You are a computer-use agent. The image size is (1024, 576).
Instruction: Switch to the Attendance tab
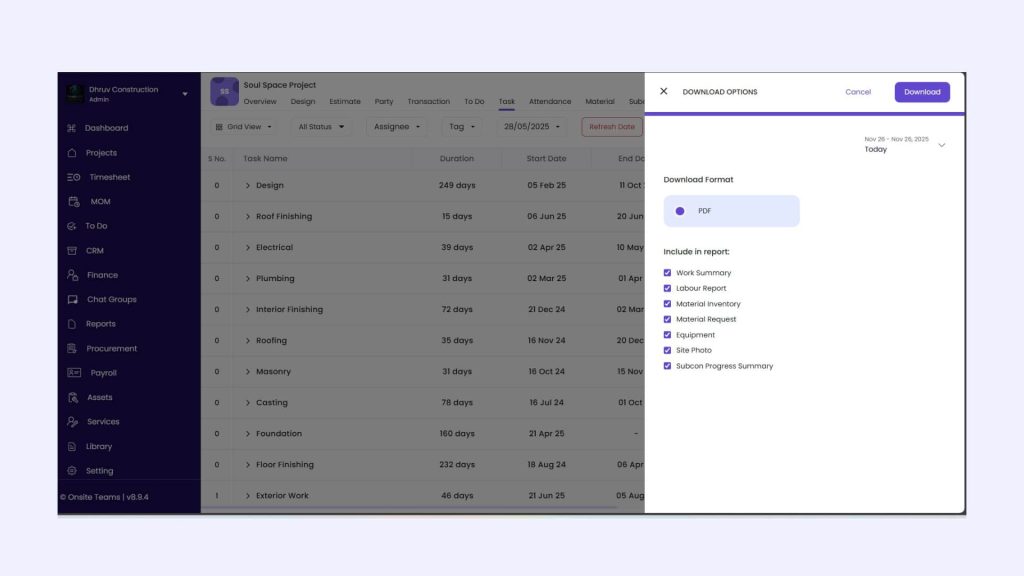tap(549, 102)
